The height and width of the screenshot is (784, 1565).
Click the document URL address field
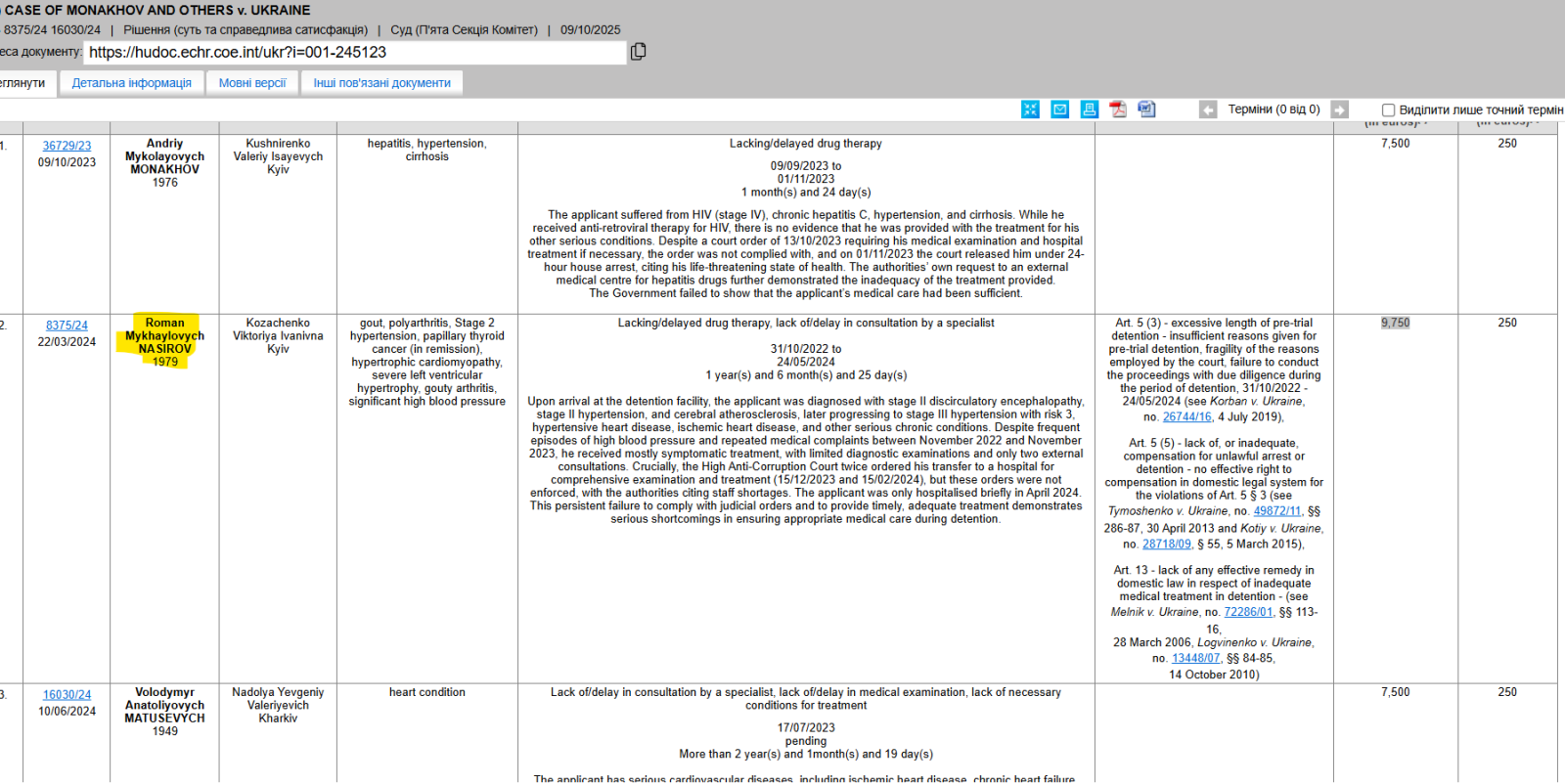point(355,53)
